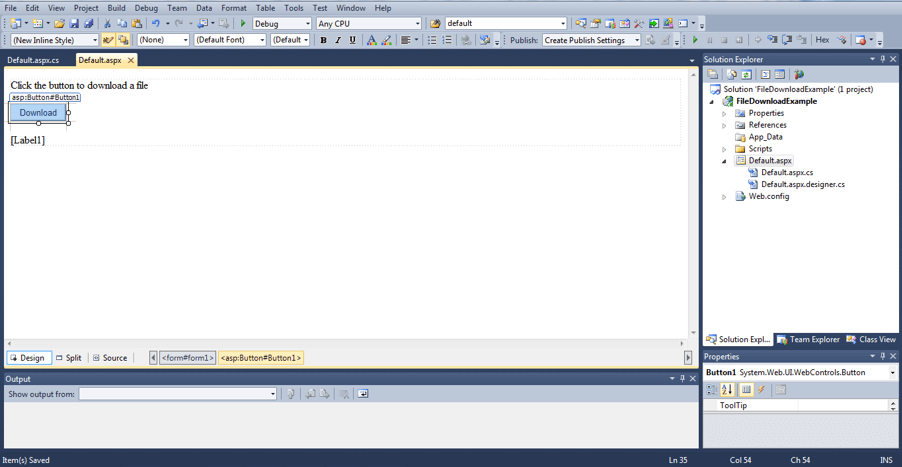Viewport: 902px width, 467px height.
Task: Open the Tools menu
Action: (x=293, y=8)
